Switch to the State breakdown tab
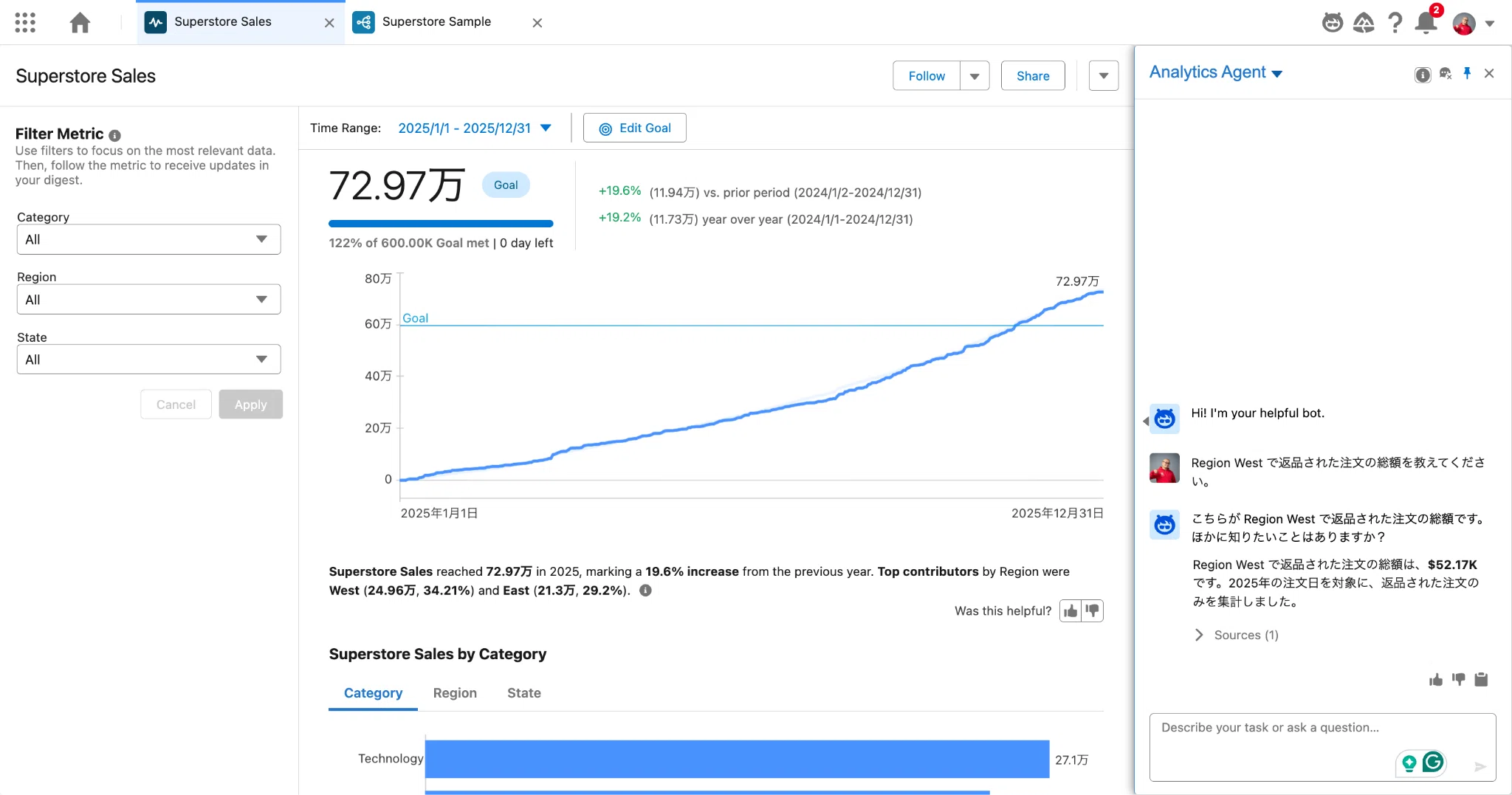The width and height of the screenshot is (1512, 795). pyautogui.click(x=524, y=693)
